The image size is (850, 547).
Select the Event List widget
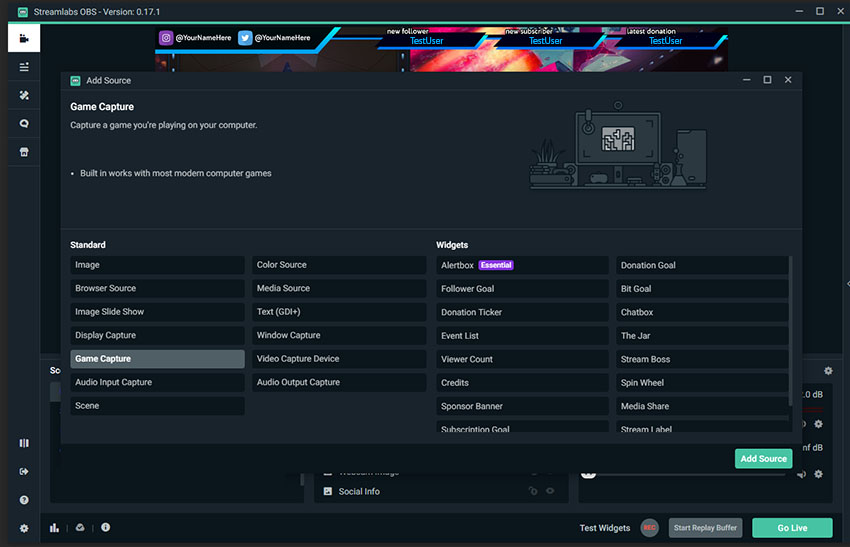(x=523, y=336)
